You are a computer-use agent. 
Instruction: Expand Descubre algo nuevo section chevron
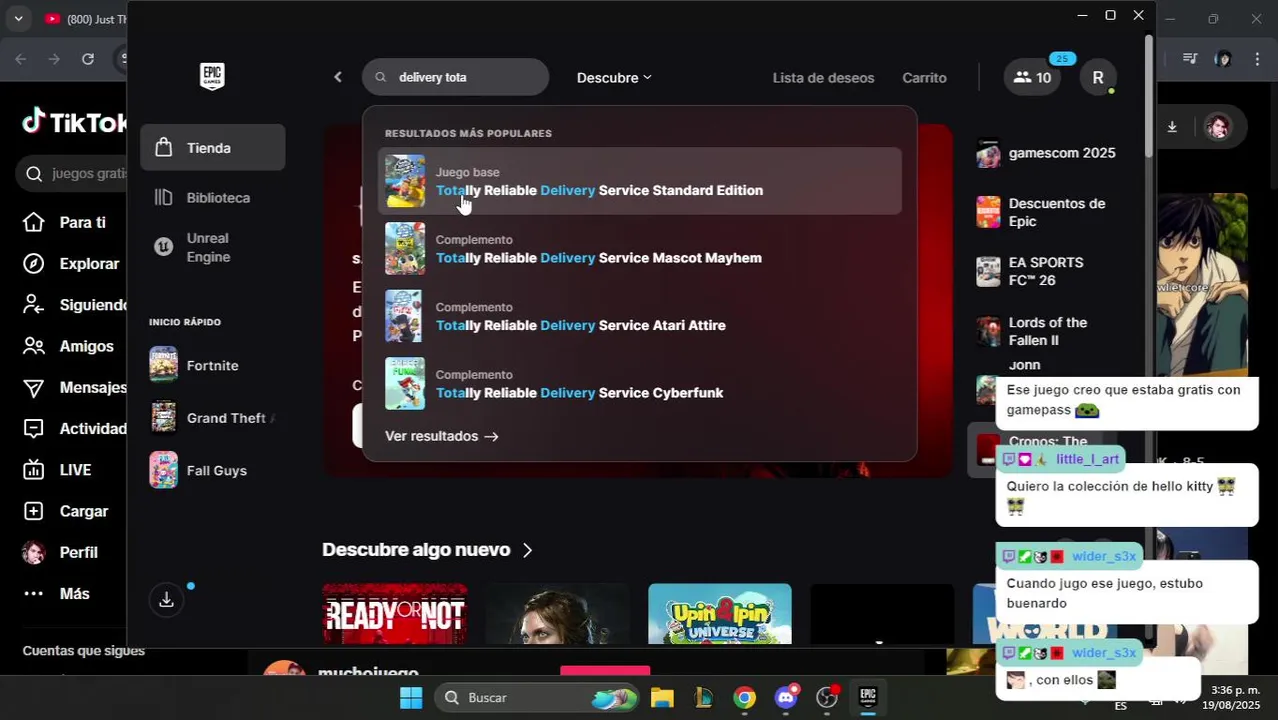pos(527,550)
